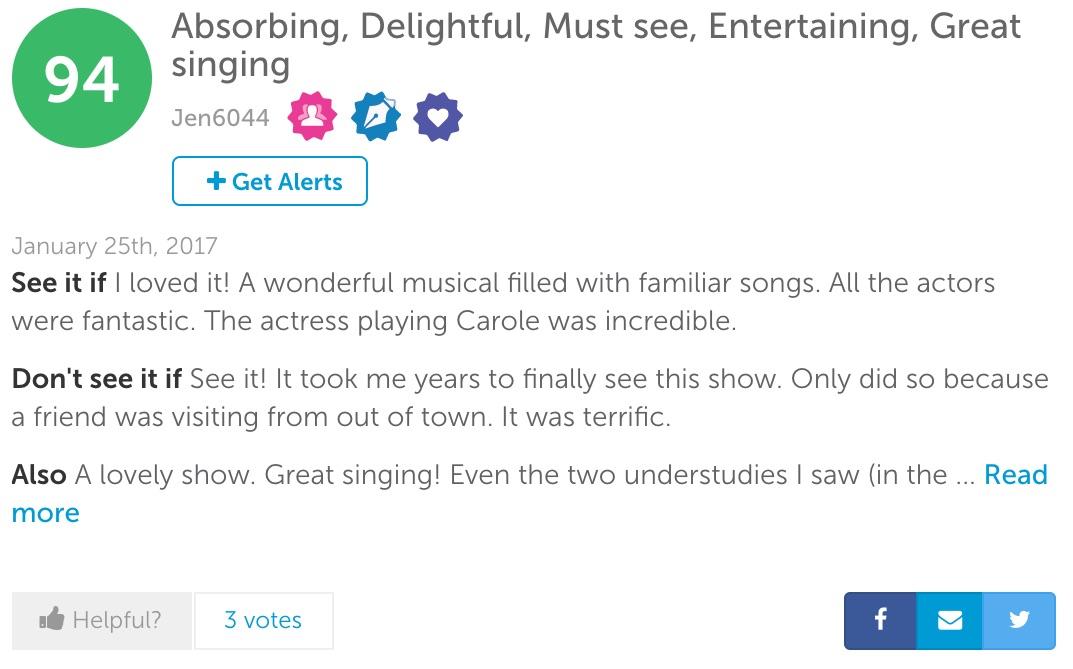The image size is (1073, 669).
Task: Click the blue pen writer badge
Action: coord(375,118)
